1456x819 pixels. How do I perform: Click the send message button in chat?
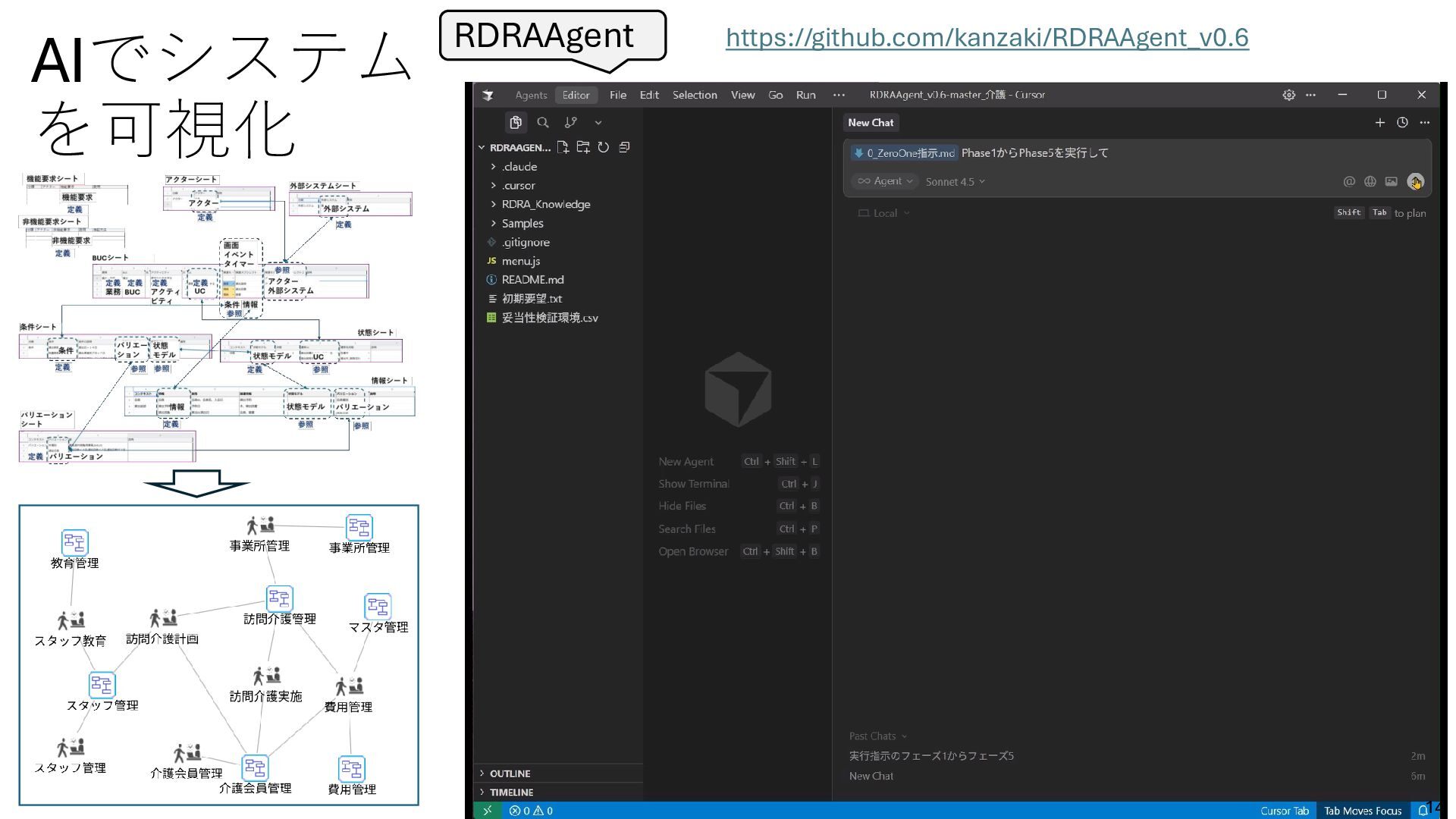point(1415,181)
